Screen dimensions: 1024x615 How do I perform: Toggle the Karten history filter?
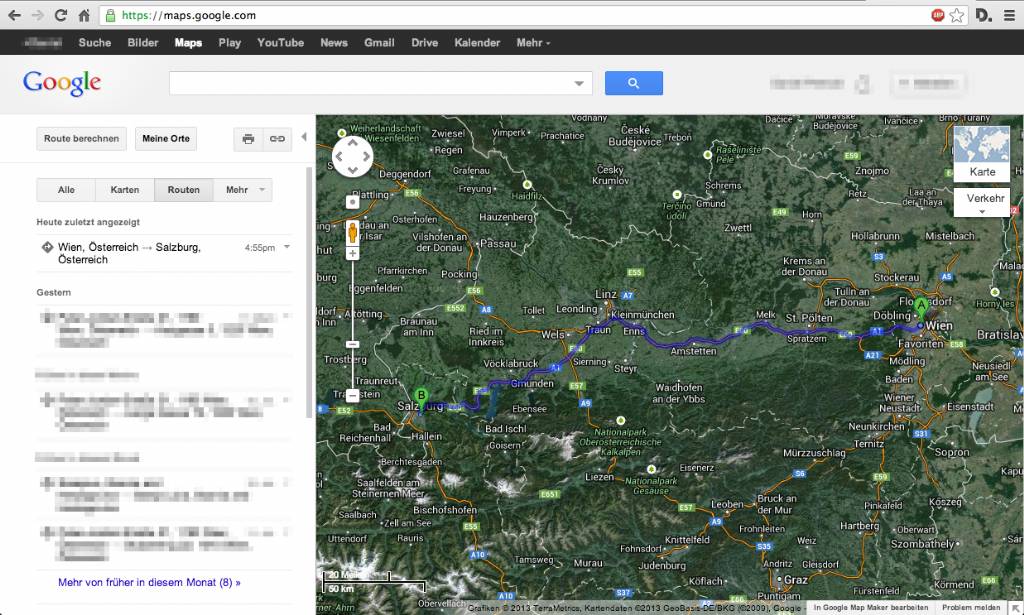point(125,190)
